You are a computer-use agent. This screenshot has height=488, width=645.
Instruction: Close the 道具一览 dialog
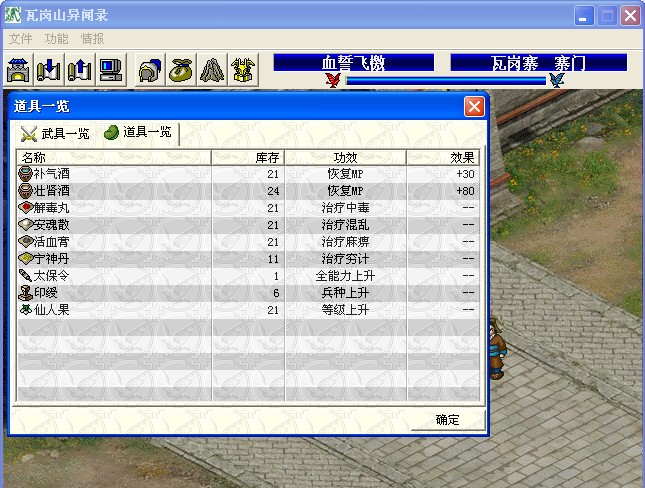pyautogui.click(x=474, y=106)
